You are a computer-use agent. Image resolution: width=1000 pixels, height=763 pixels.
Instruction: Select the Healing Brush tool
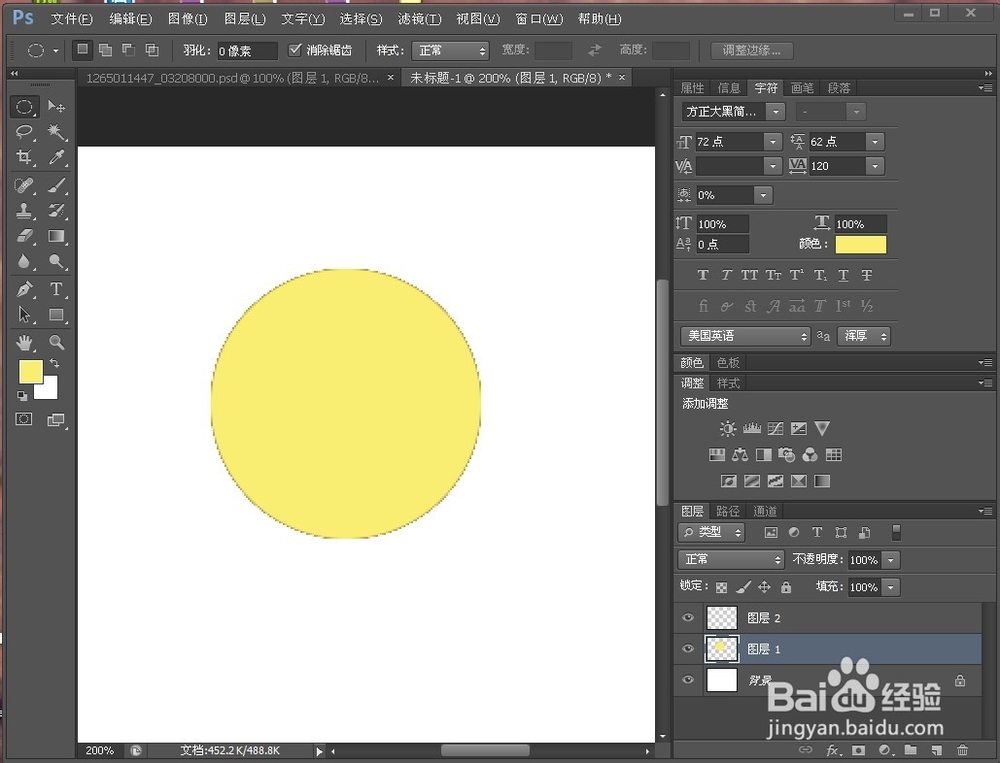coord(24,186)
